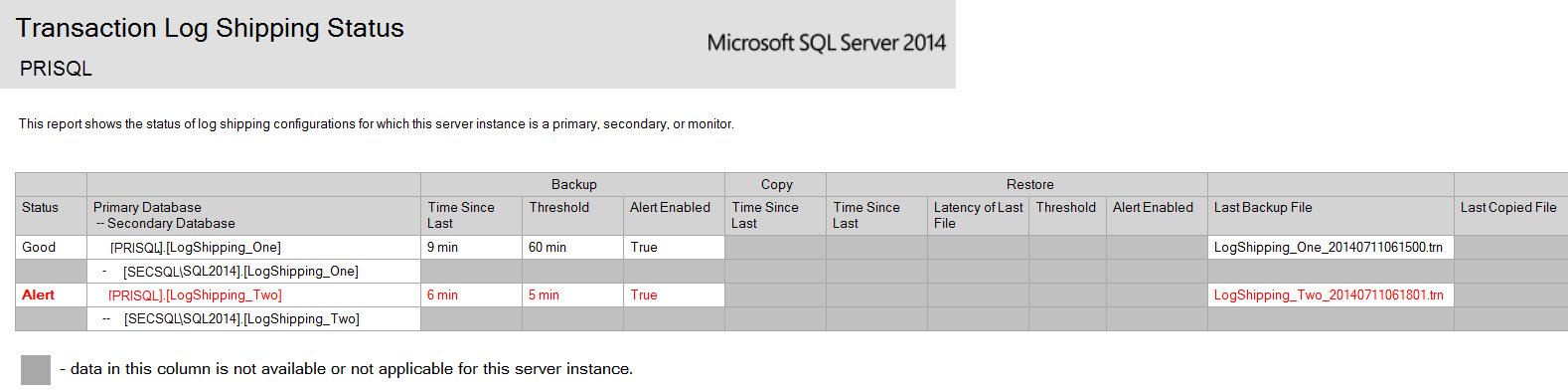Select red True alert cell for LogShipping_Two
1568x391 pixels.
tap(674, 294)
